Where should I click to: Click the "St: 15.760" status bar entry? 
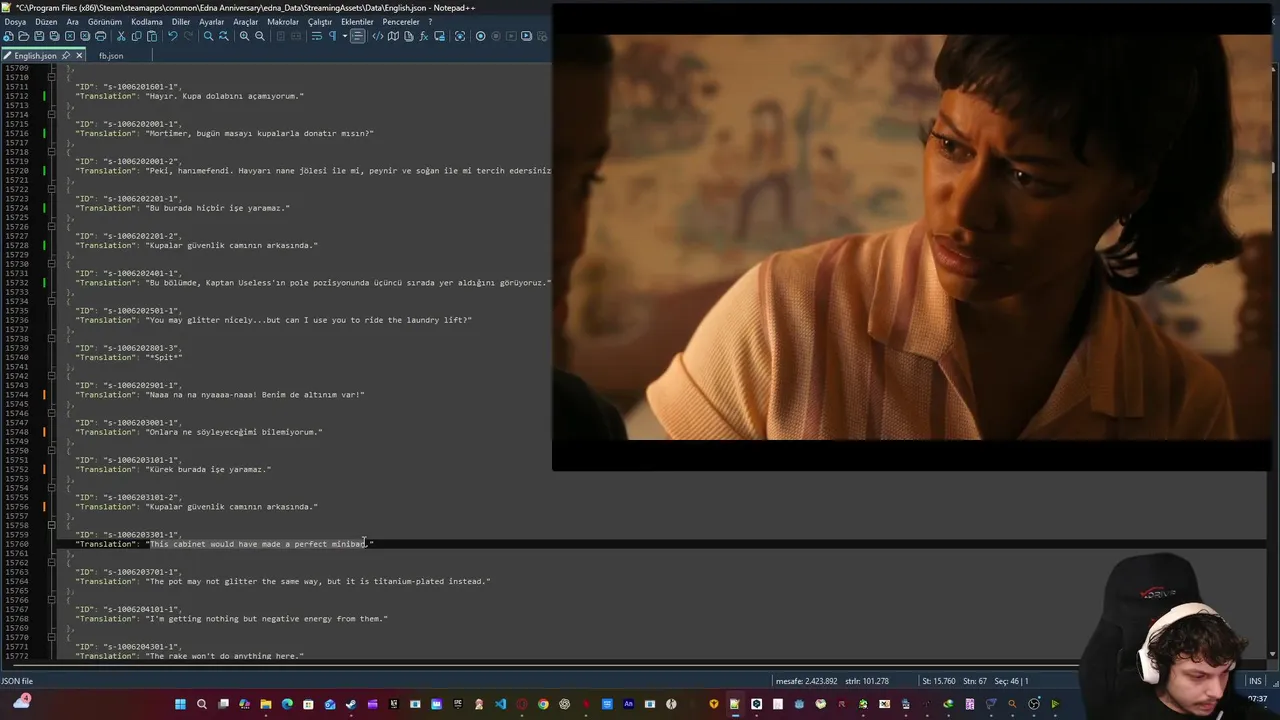tap(939, 681)
